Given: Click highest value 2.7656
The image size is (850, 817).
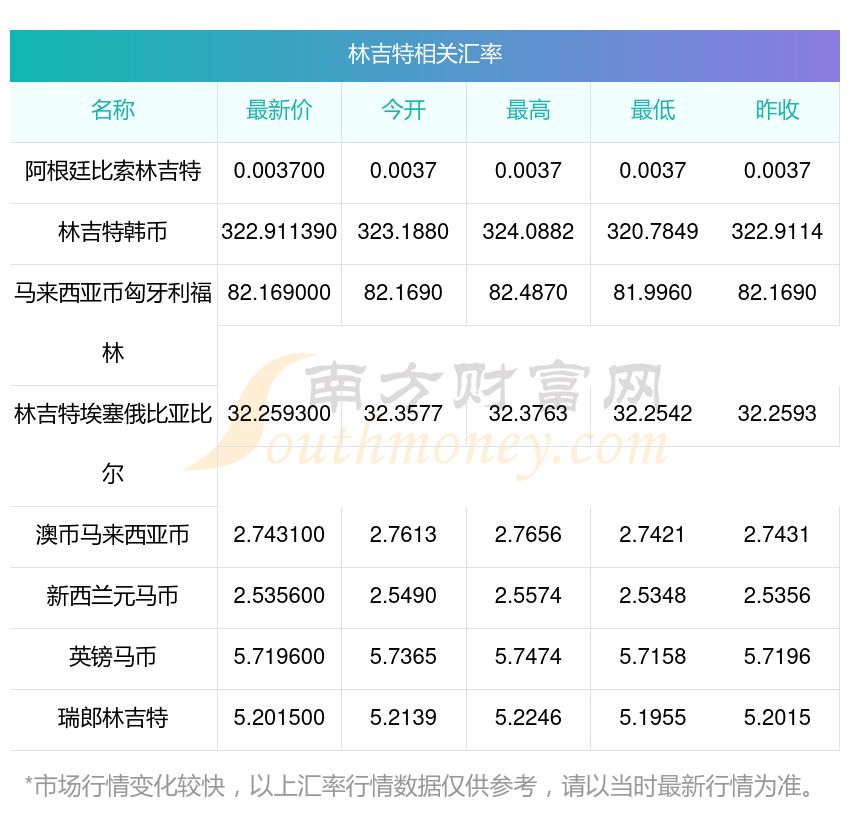Looking at the screenshot, I should (528, 535).
